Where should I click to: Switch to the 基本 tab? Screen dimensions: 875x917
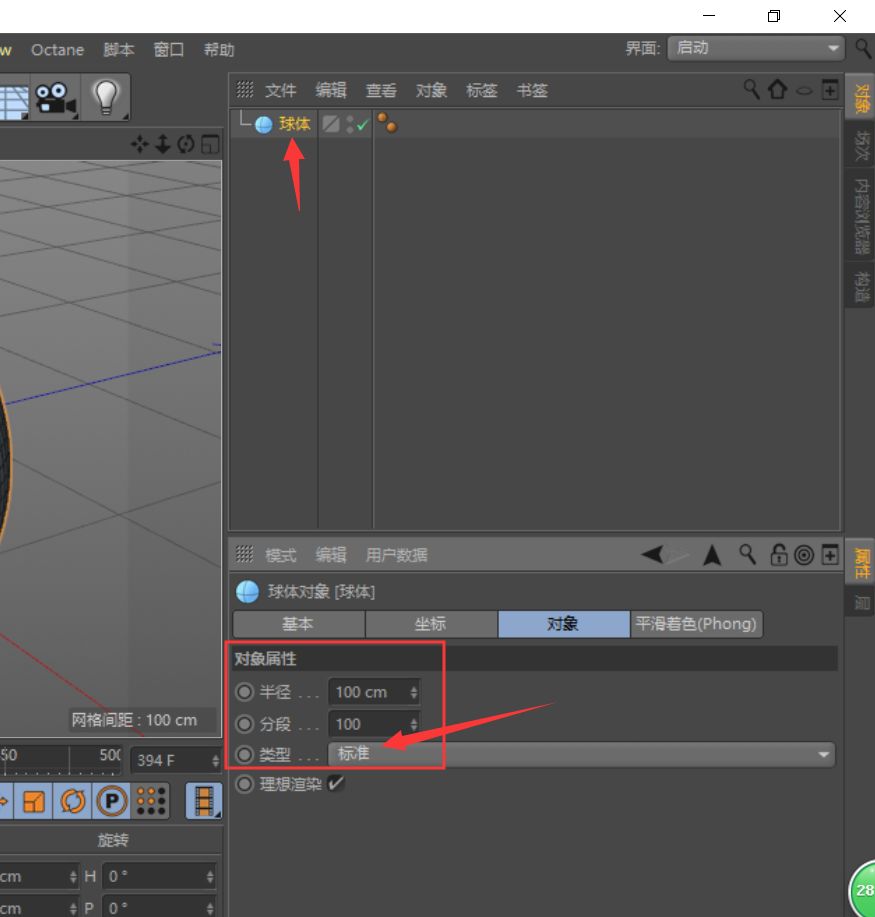click(x=299, y=624)
